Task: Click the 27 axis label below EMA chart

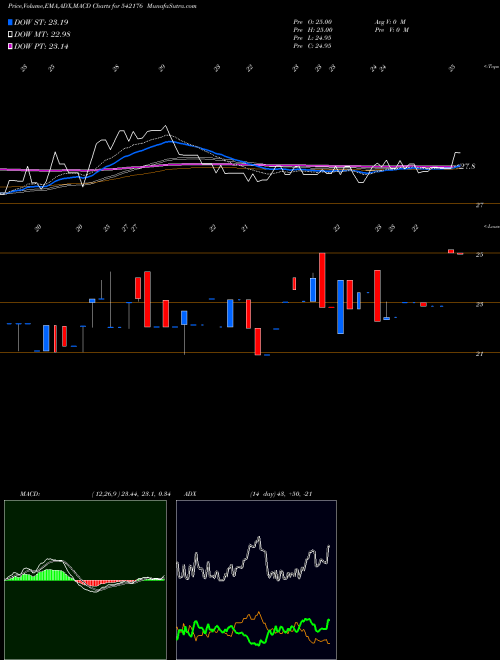Action: (x=479, y=205)
